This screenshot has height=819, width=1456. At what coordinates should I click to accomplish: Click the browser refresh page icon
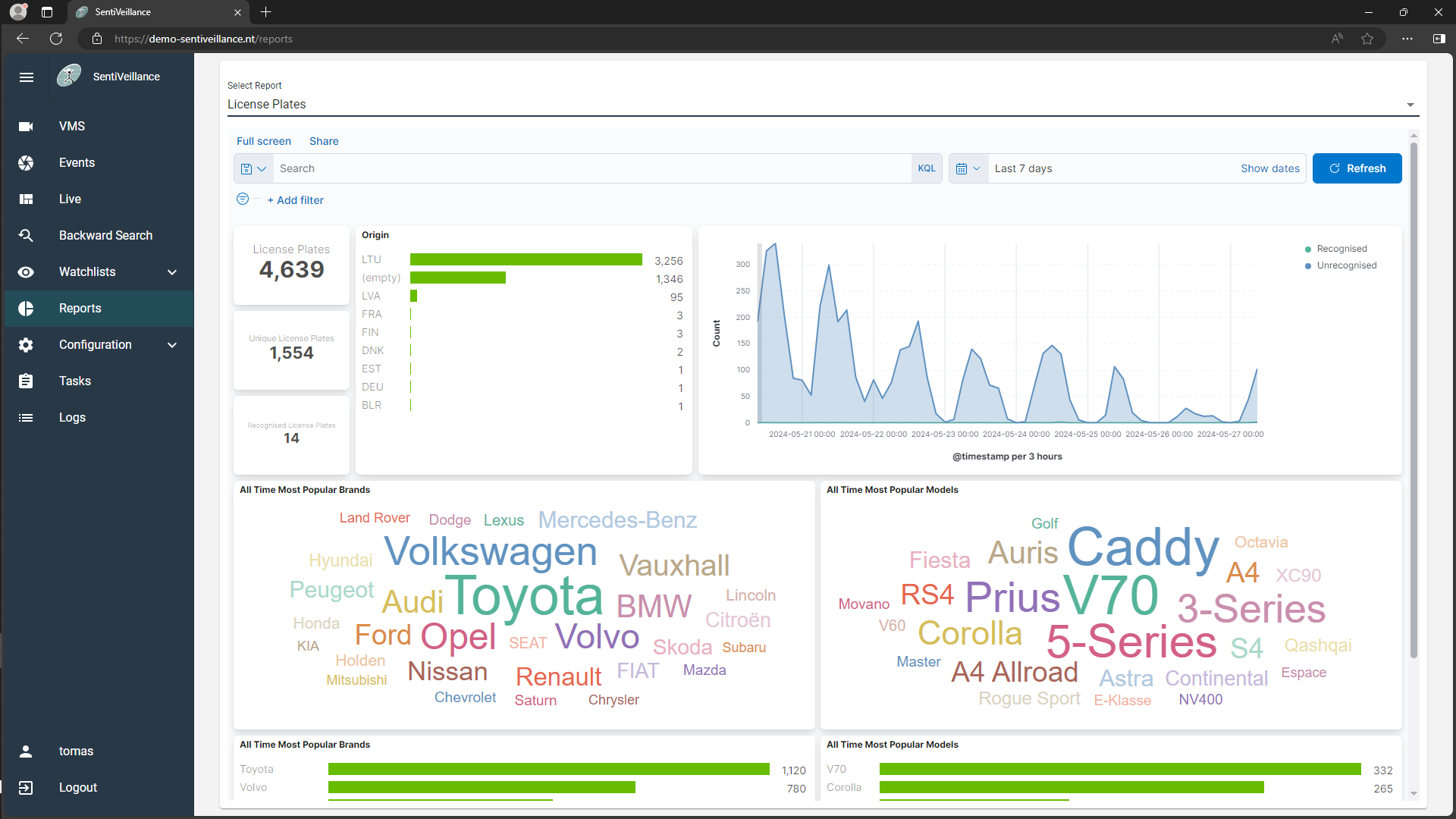click(56, 39)
